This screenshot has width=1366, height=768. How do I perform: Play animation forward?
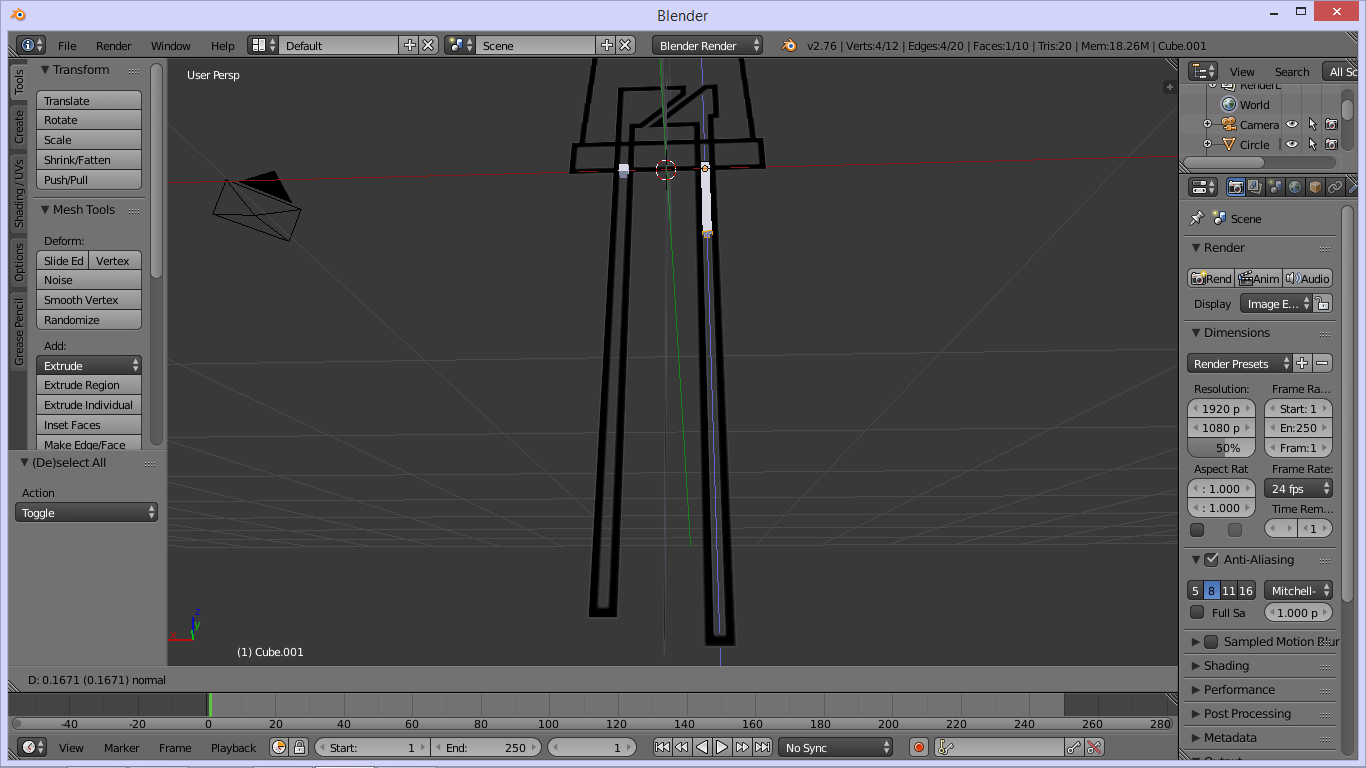[x=722, y=747]
